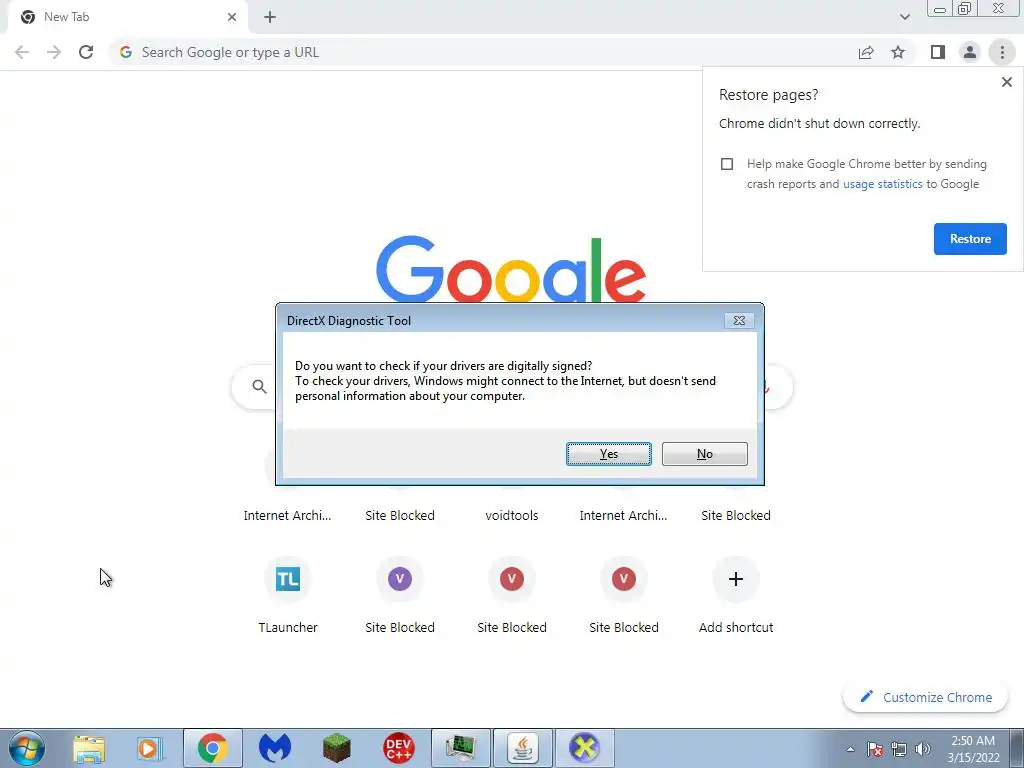Show hidden system tray icons

850,749
